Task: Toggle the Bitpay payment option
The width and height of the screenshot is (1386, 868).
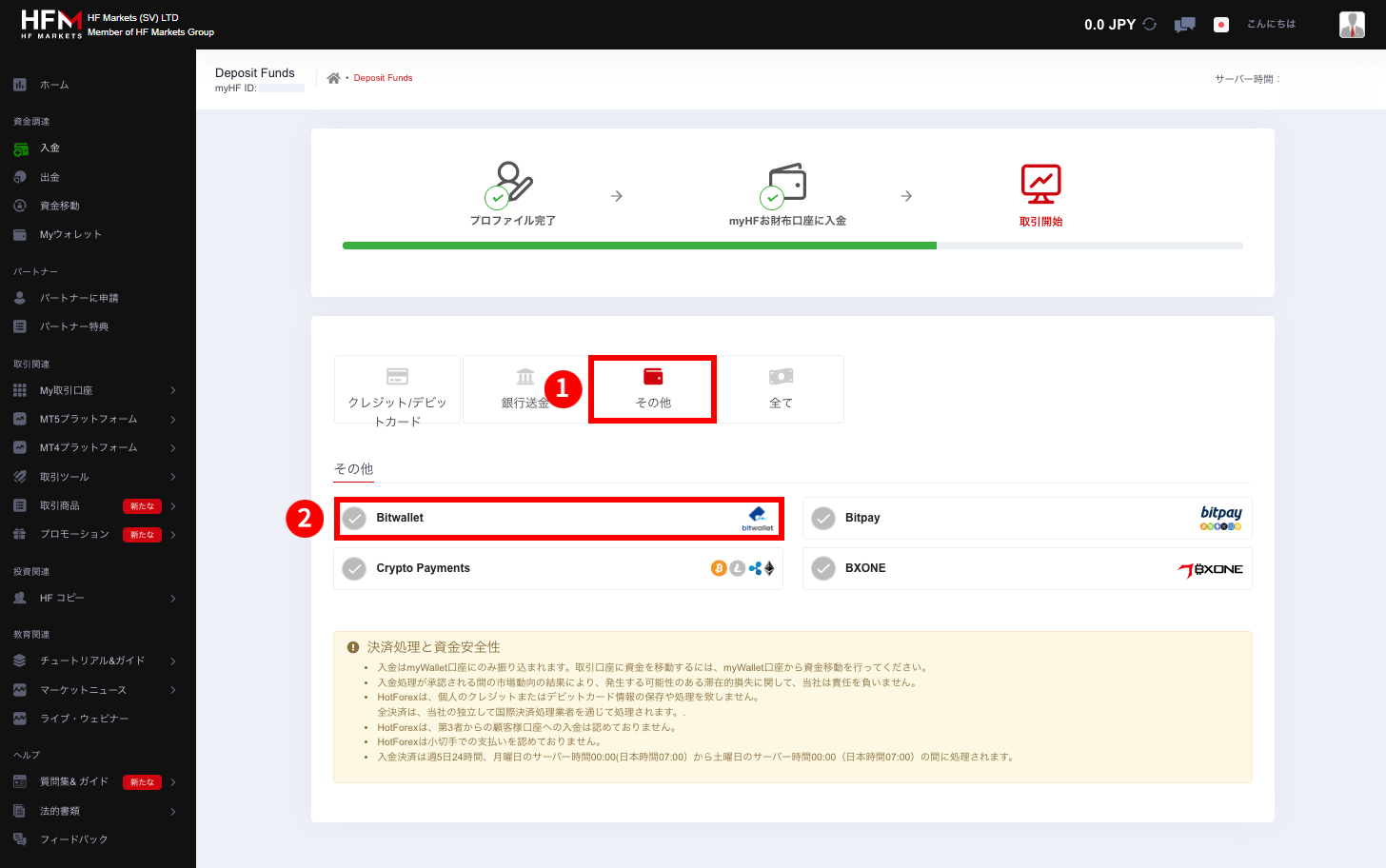Action: (x=824, y=517)
